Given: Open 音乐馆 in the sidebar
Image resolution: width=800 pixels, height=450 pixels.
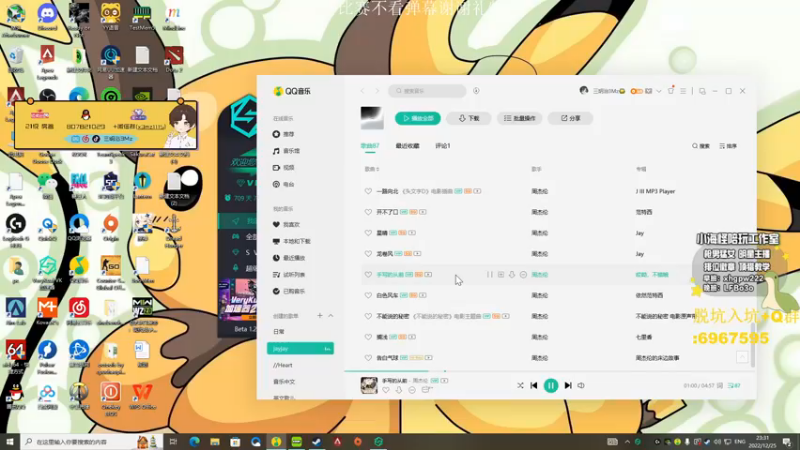Looking at the screenshot, I should (286, 151).
